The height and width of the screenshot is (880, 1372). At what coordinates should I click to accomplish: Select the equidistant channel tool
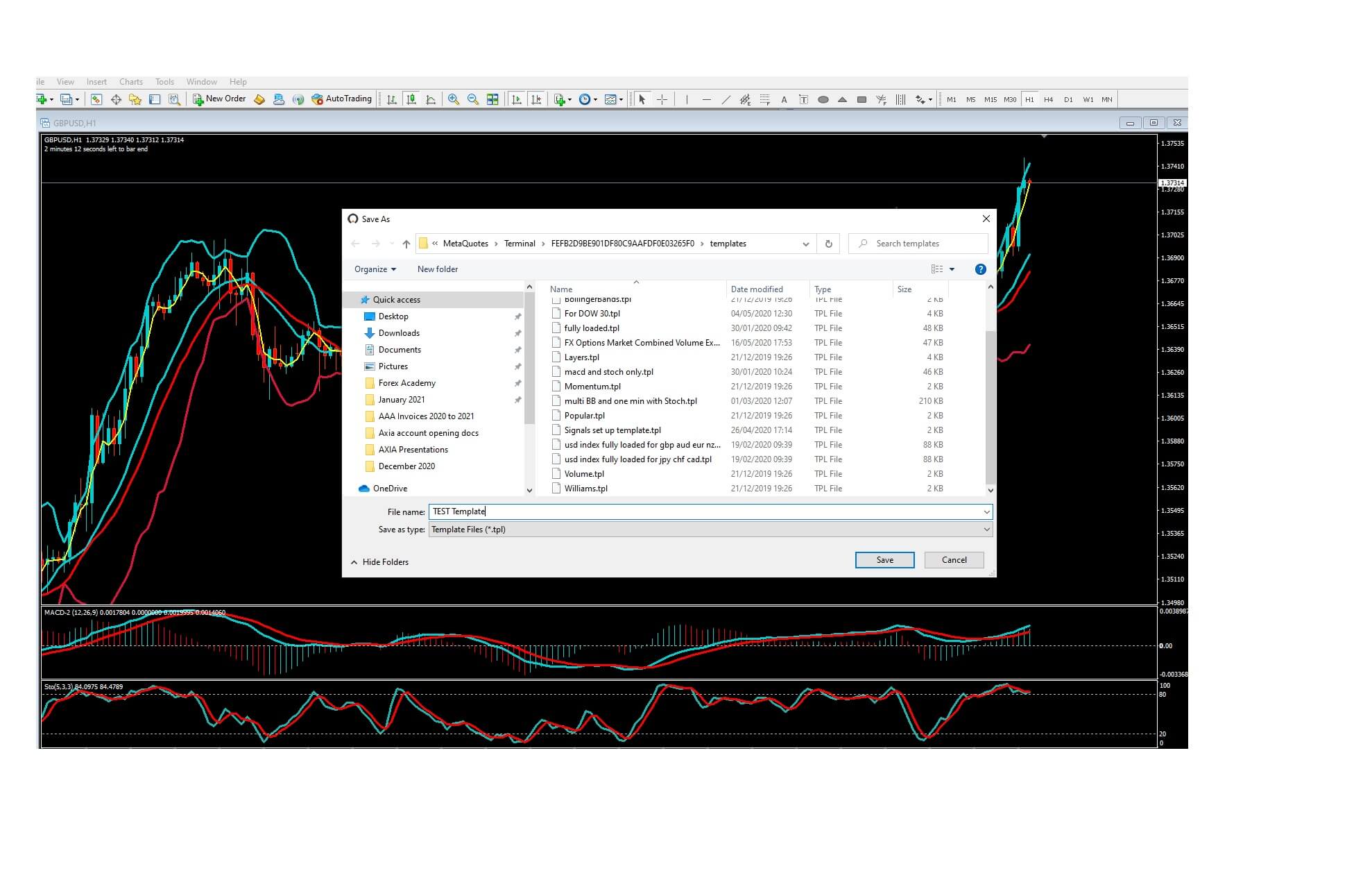745,99
